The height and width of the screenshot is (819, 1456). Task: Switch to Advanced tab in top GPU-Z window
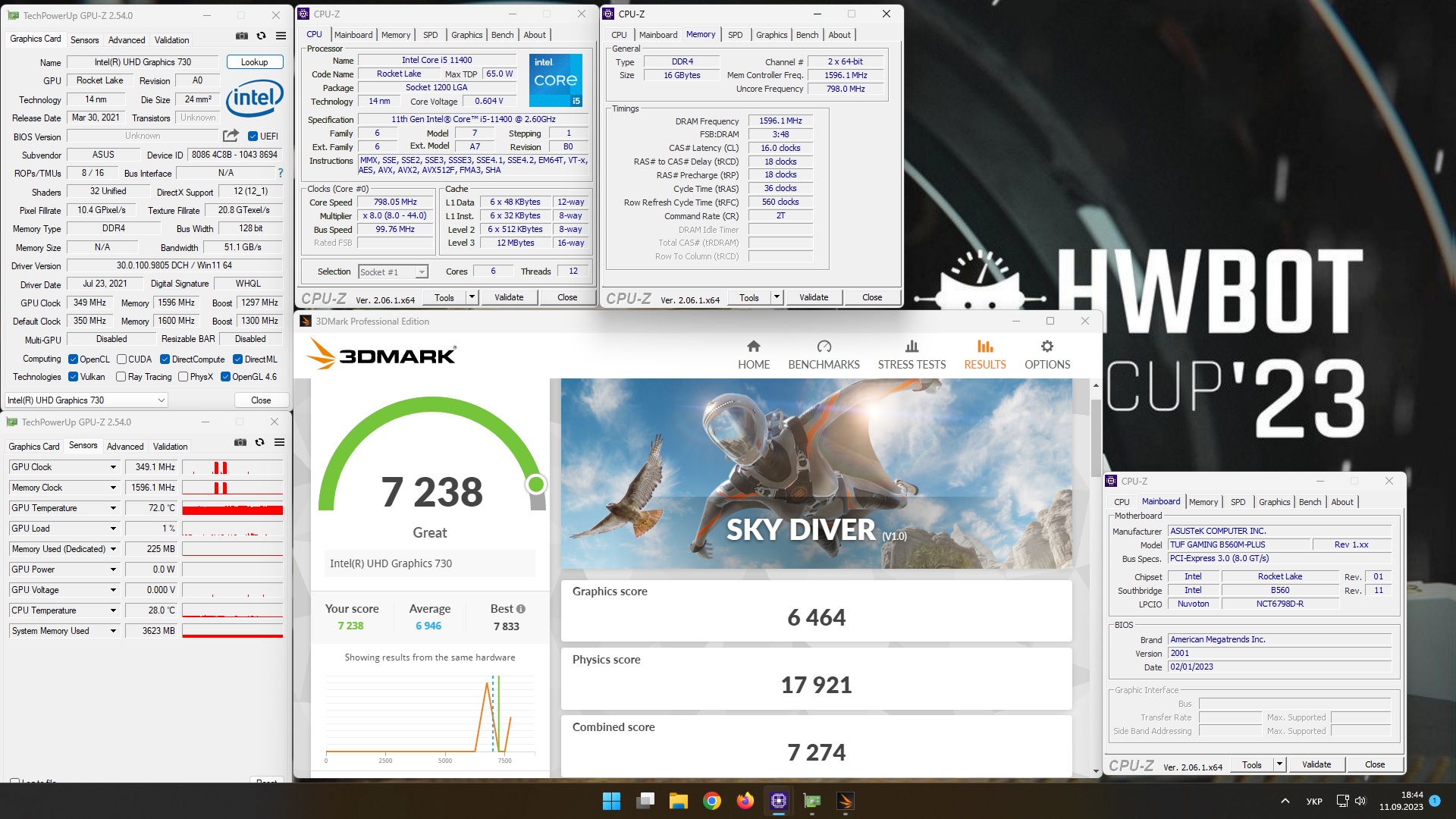(127, 40)
